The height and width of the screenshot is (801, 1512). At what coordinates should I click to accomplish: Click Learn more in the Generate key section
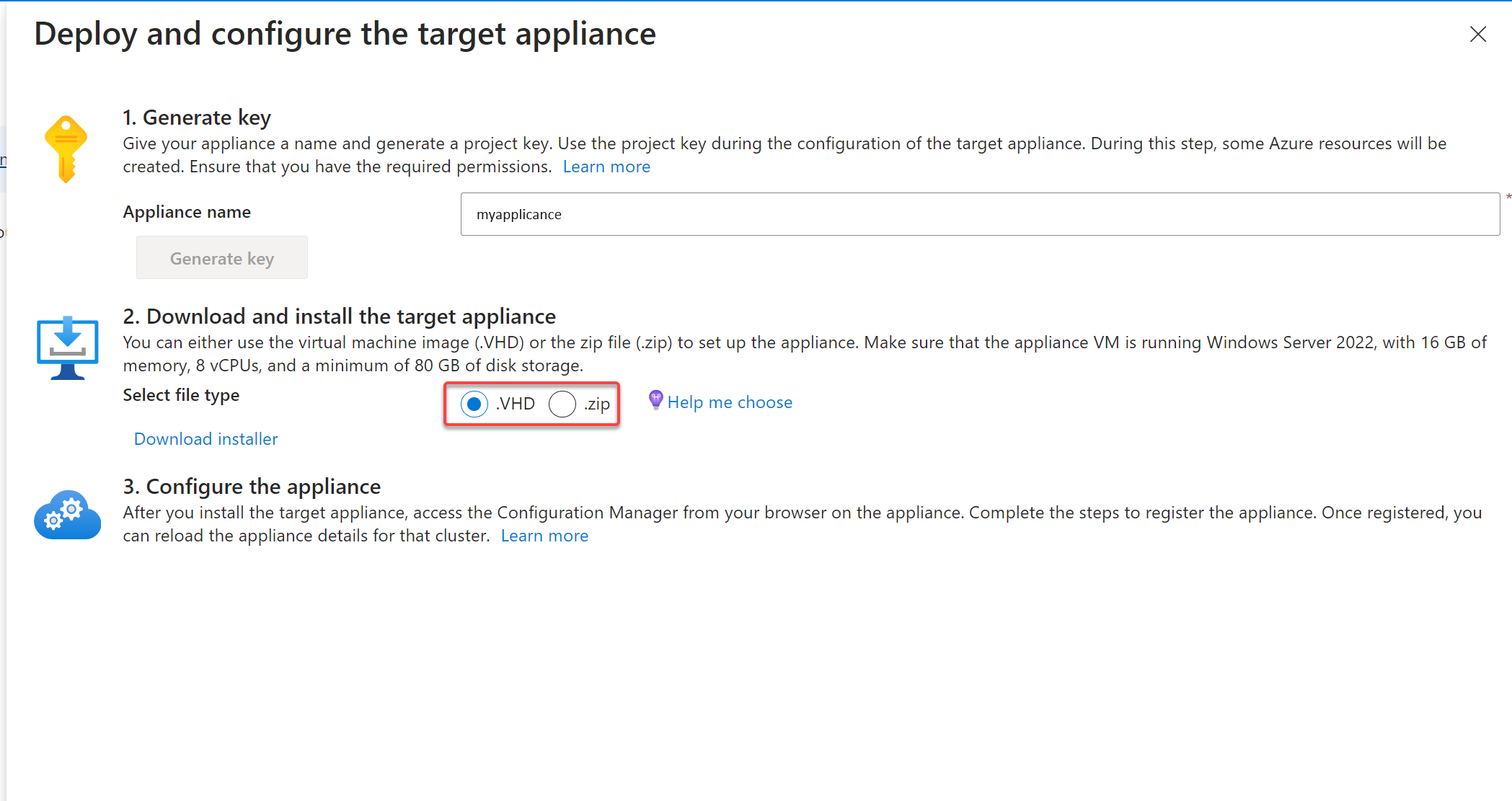[x=606, y=166]
